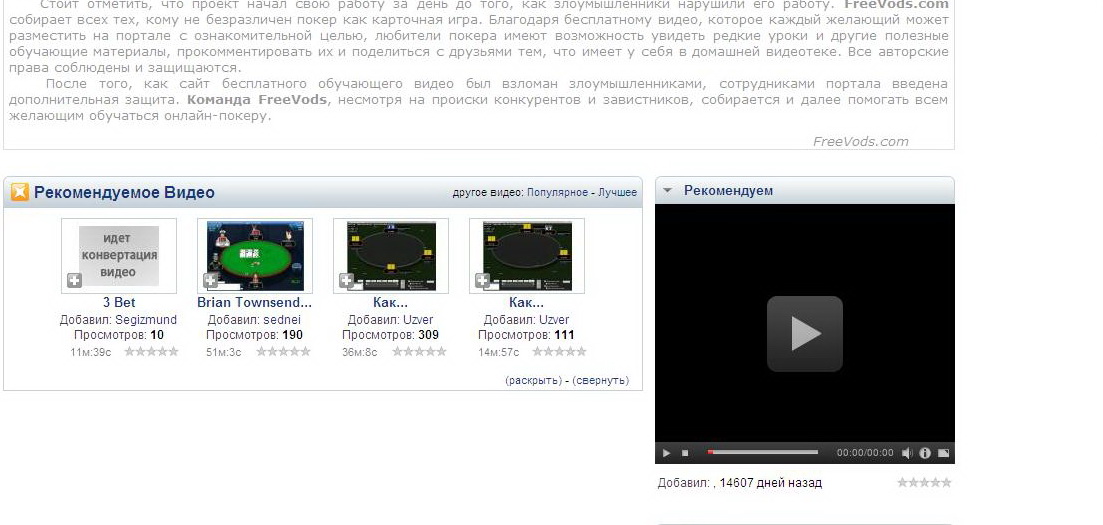This screenshot has height=525, width=1103.
Task: Click uploader name 'sednei'
Action: pos(281,320)
